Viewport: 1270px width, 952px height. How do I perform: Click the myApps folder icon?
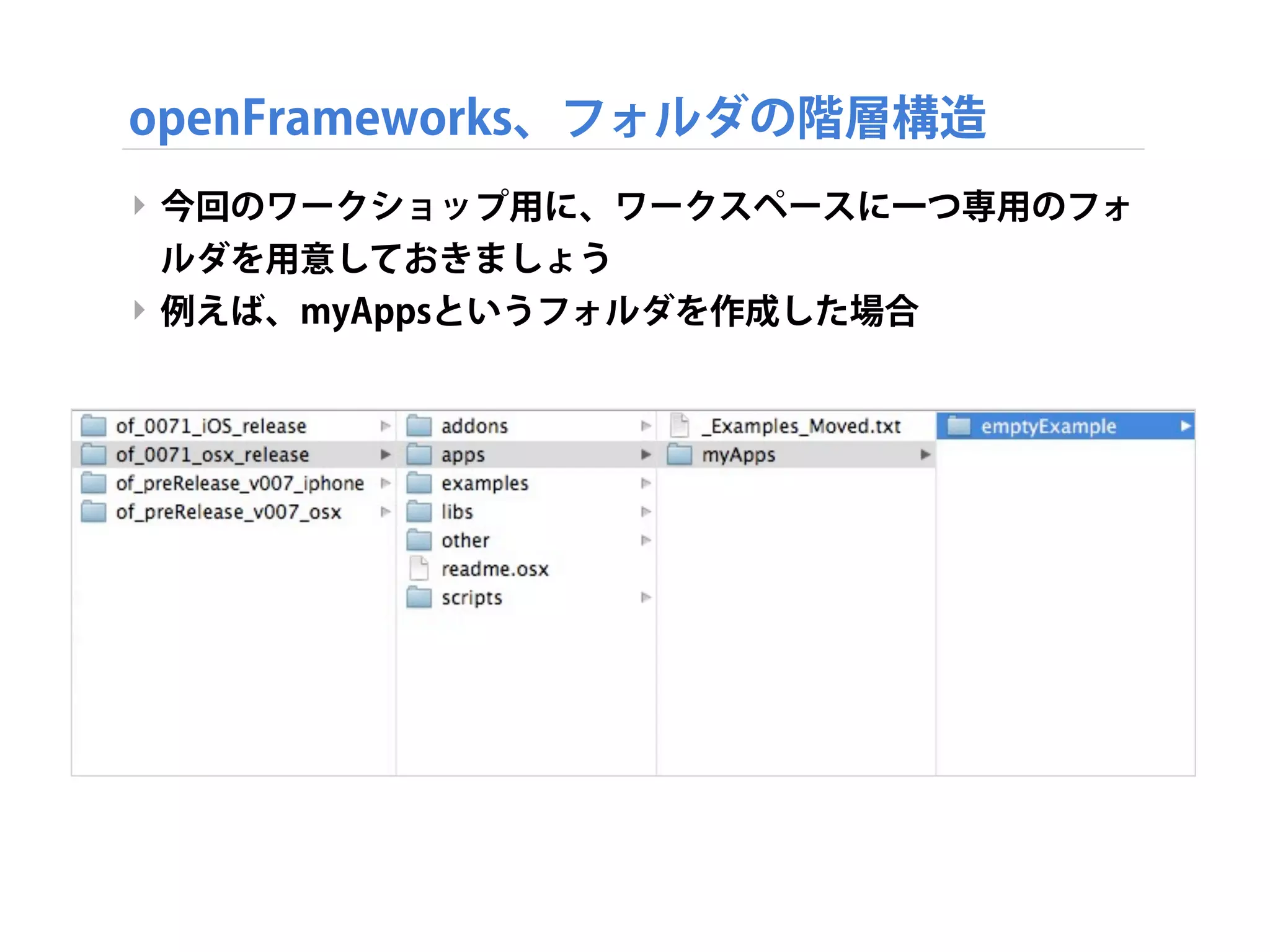point(680,454)
